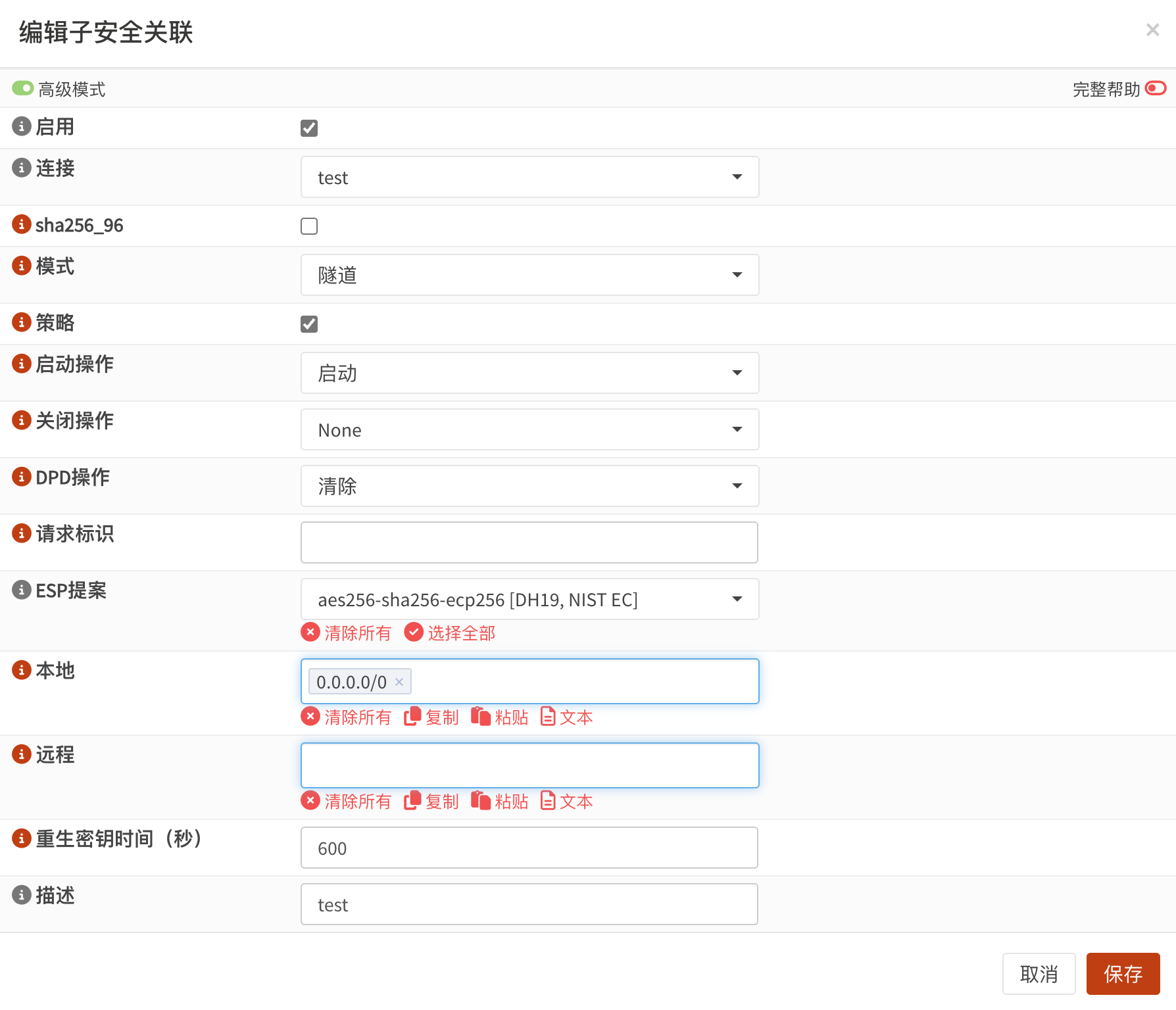Click the info icon beside sha256_96
Image resolution: width=1176 pixels, height=1010 pixels.
(22, 224)
